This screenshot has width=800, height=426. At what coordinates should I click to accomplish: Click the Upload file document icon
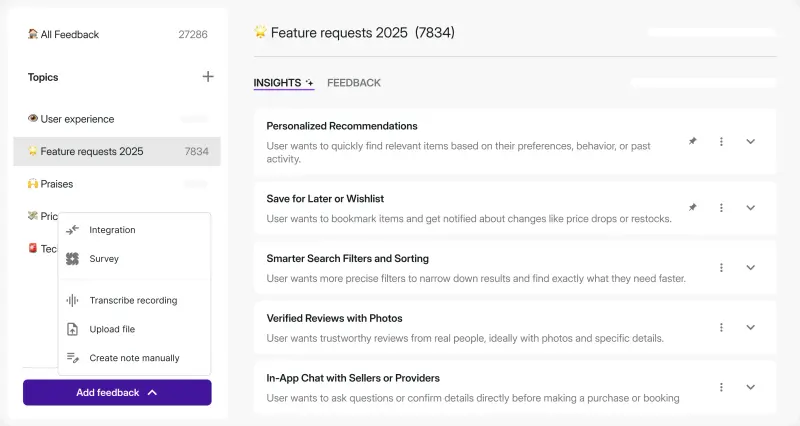pyautogui.click(x=72, y=329)
